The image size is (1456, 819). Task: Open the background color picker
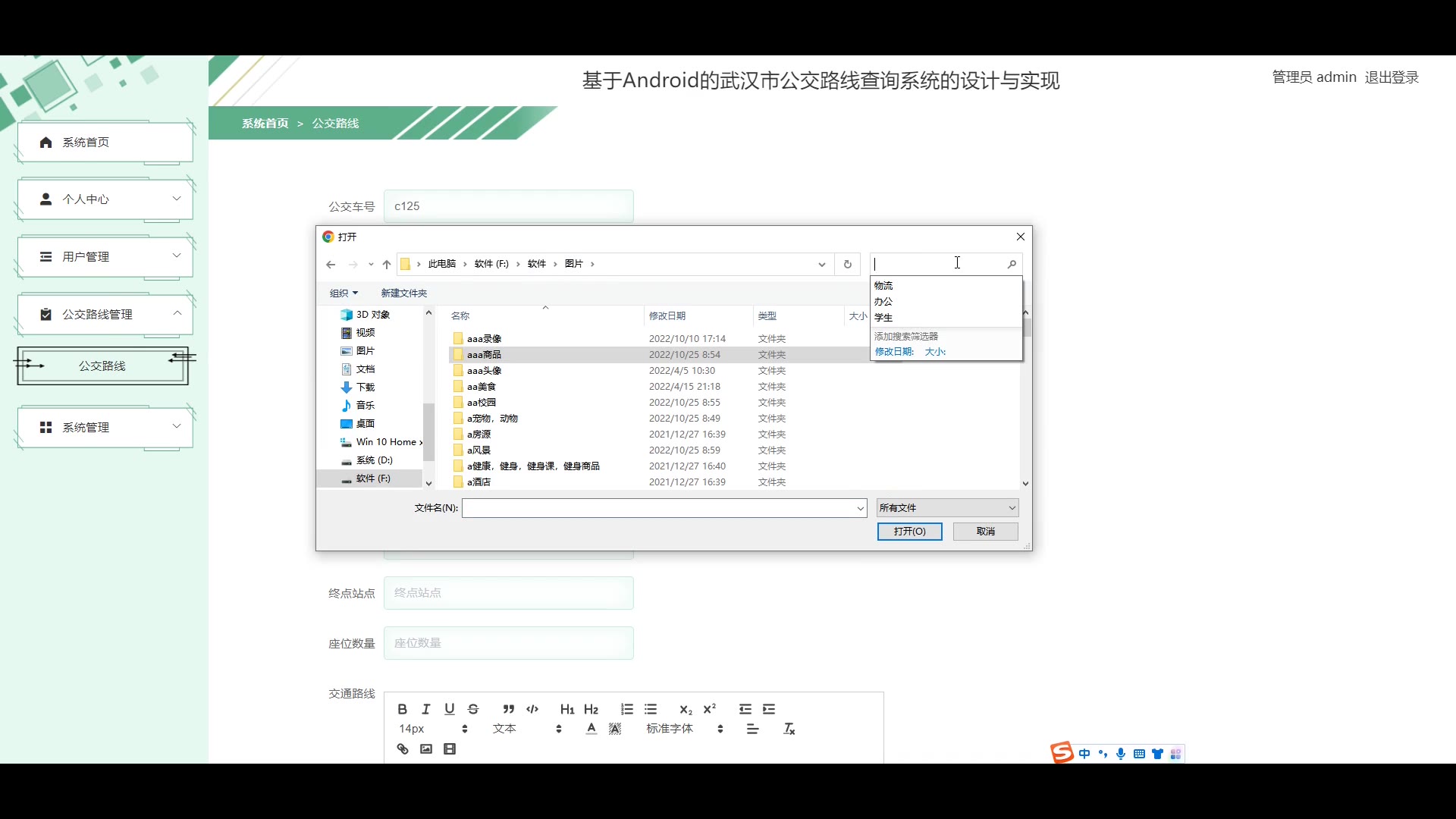click(615, 729)
